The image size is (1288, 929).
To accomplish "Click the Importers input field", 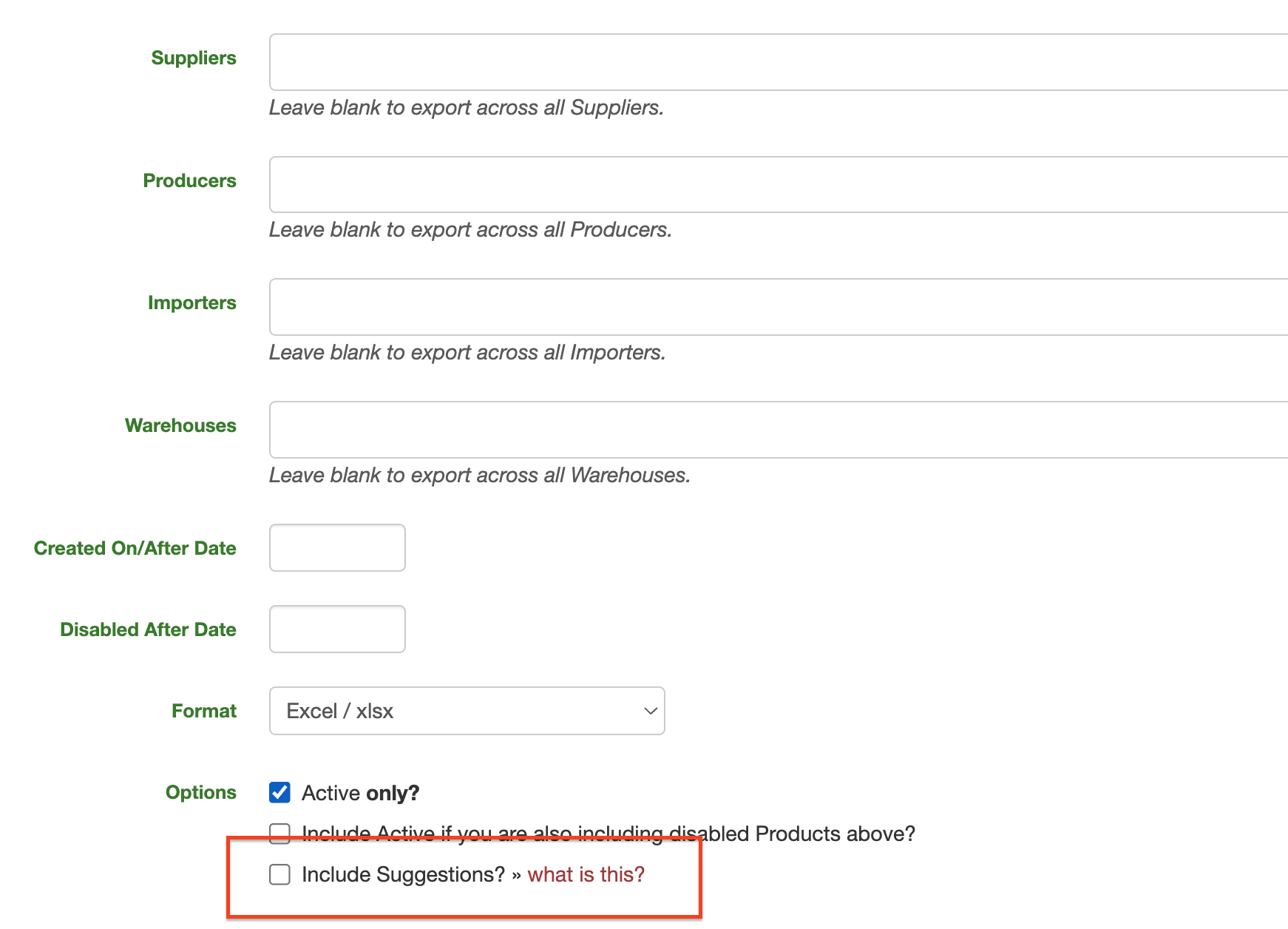I will [x=779, y=307].
